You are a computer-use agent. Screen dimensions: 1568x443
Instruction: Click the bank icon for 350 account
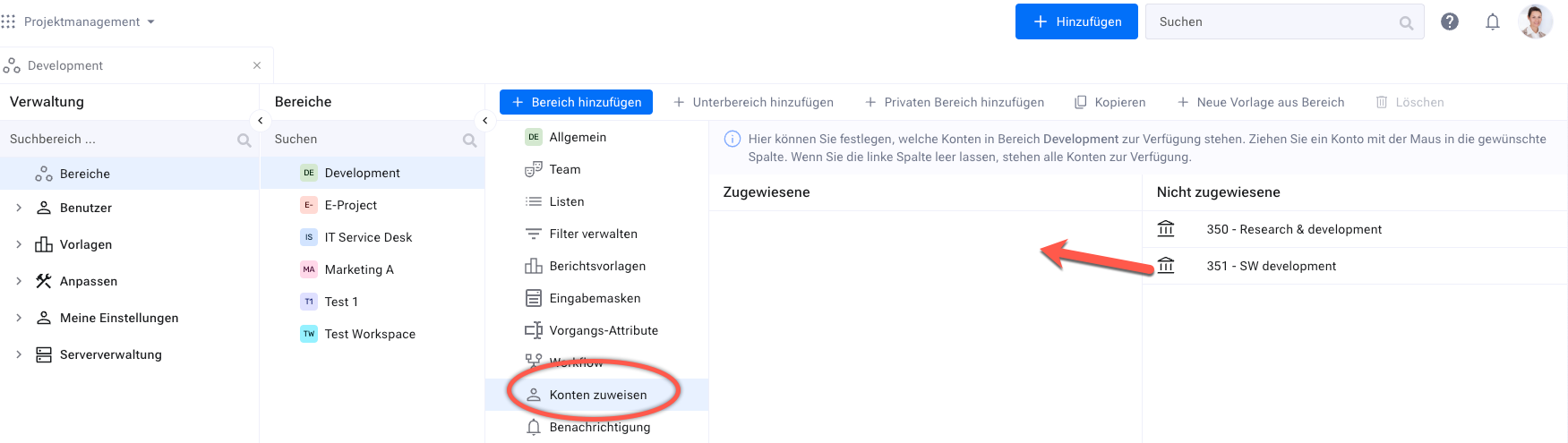pos(1165,229)
